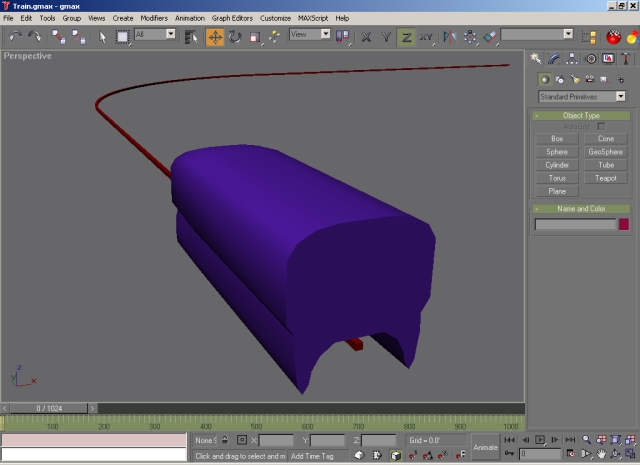Toggle the selection lock padlock
Image resolution: width=640 pixels, height=465 pixels.
pyautogui.click(x=225, y=440)
